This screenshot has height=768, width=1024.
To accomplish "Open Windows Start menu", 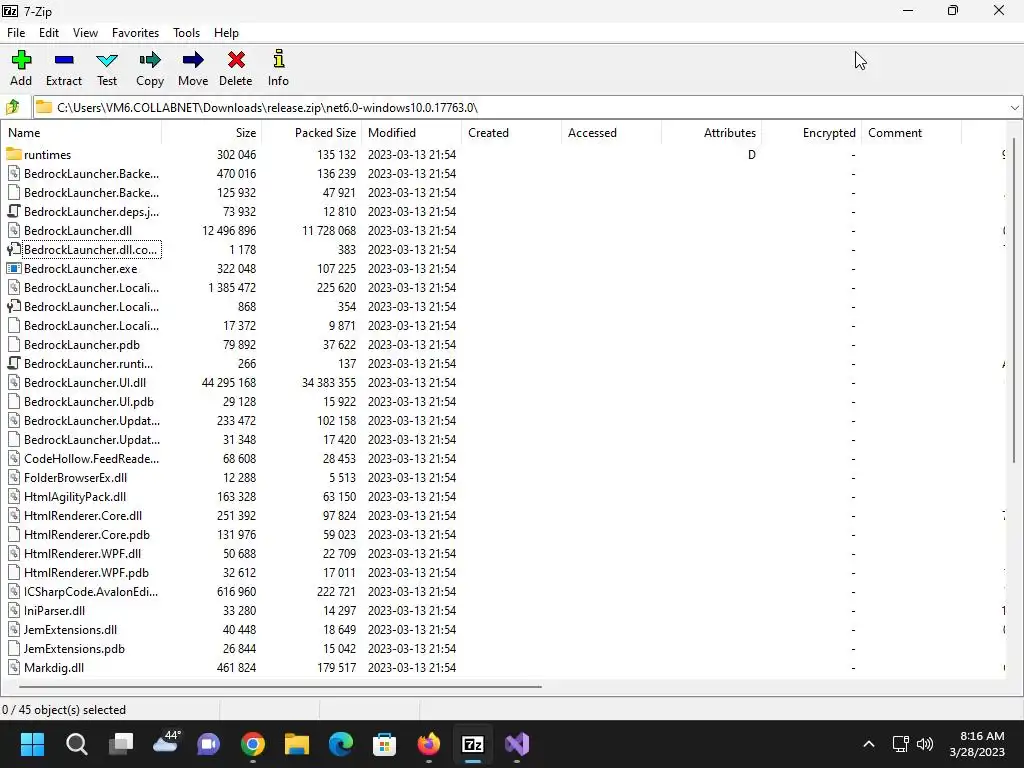I will pos(32,744).
